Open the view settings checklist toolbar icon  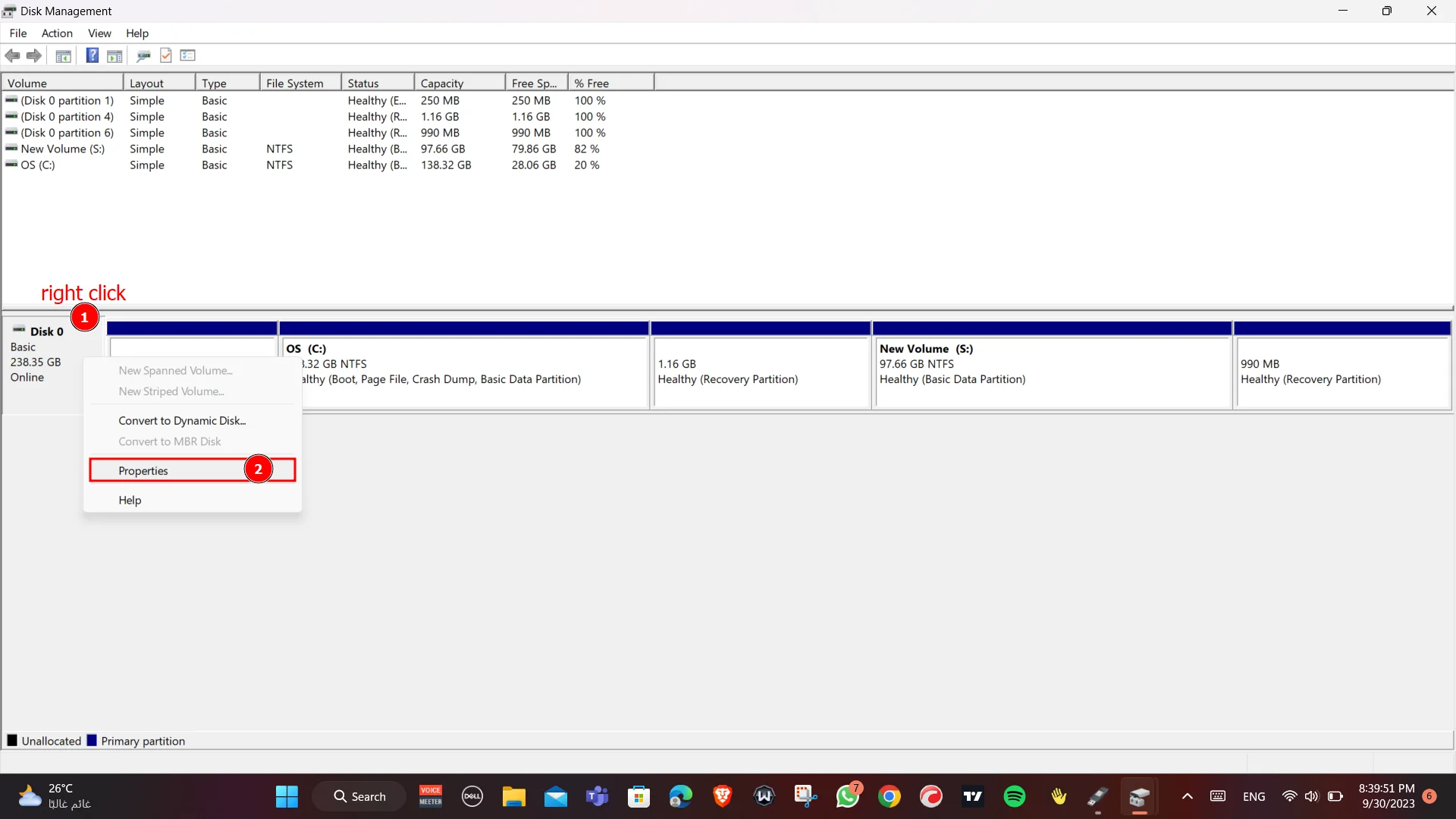tap(188, 55)
